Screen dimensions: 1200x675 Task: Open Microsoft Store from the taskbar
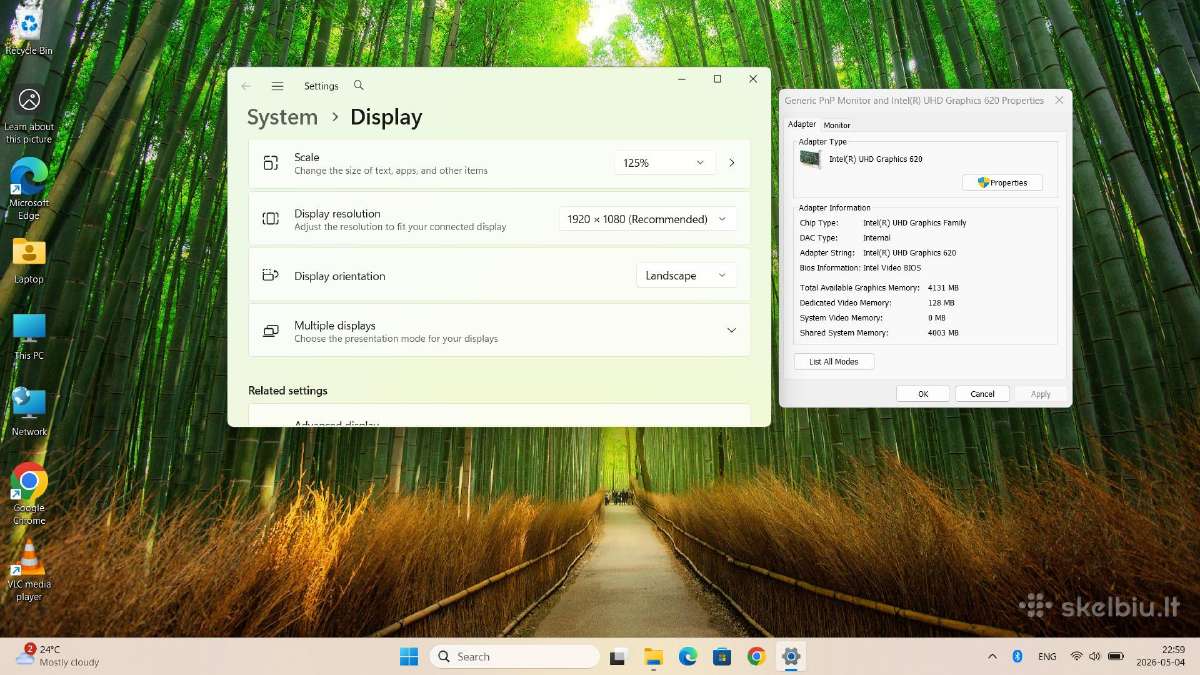[722, 656]
